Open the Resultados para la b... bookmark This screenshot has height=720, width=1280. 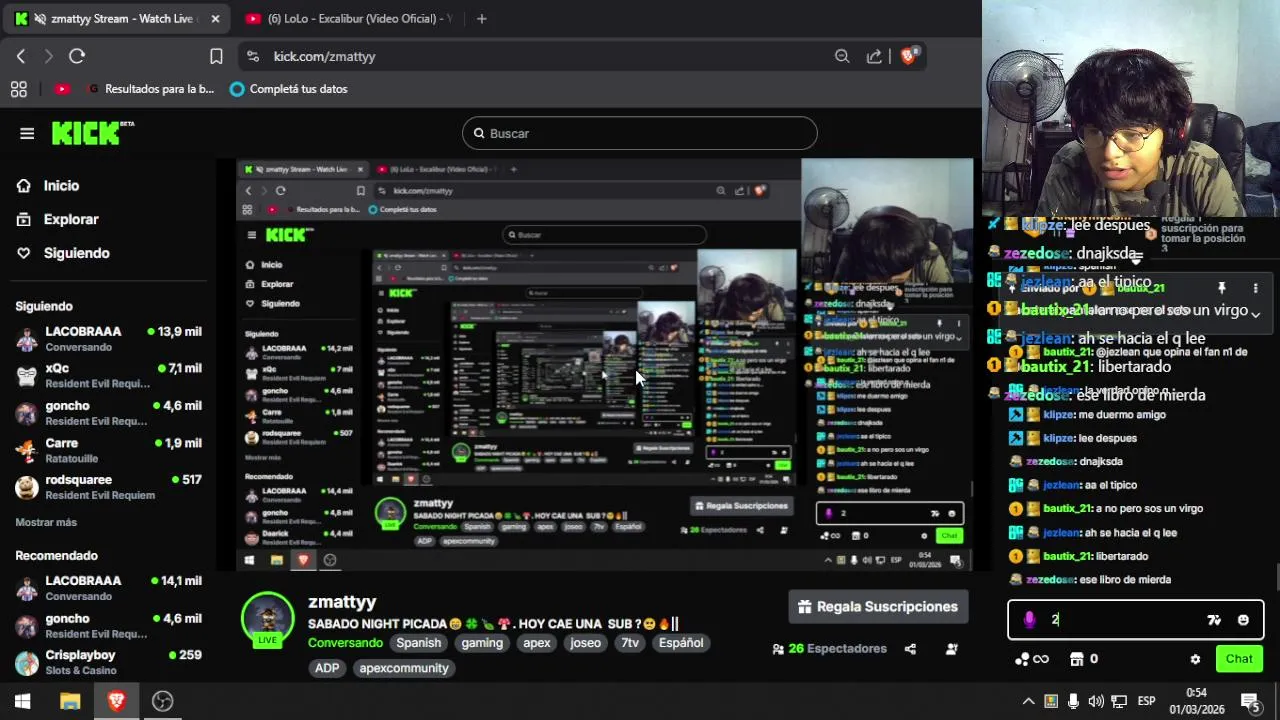point(151,89)
